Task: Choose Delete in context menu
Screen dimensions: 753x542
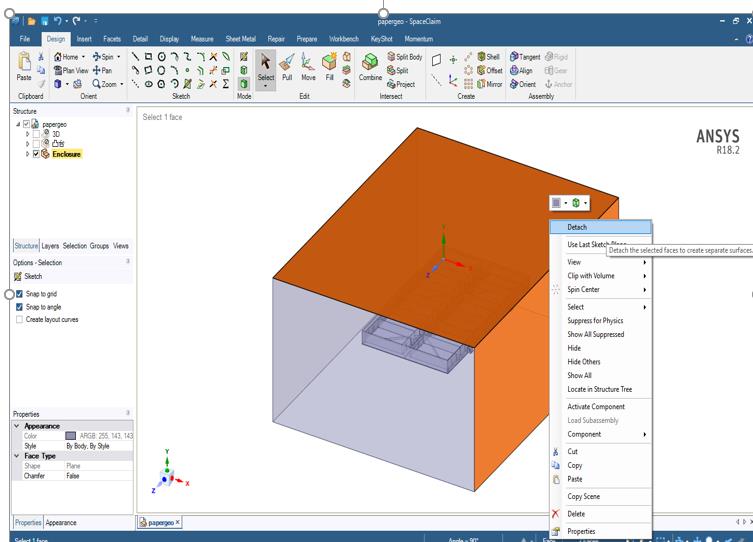Action: [601, 514]
